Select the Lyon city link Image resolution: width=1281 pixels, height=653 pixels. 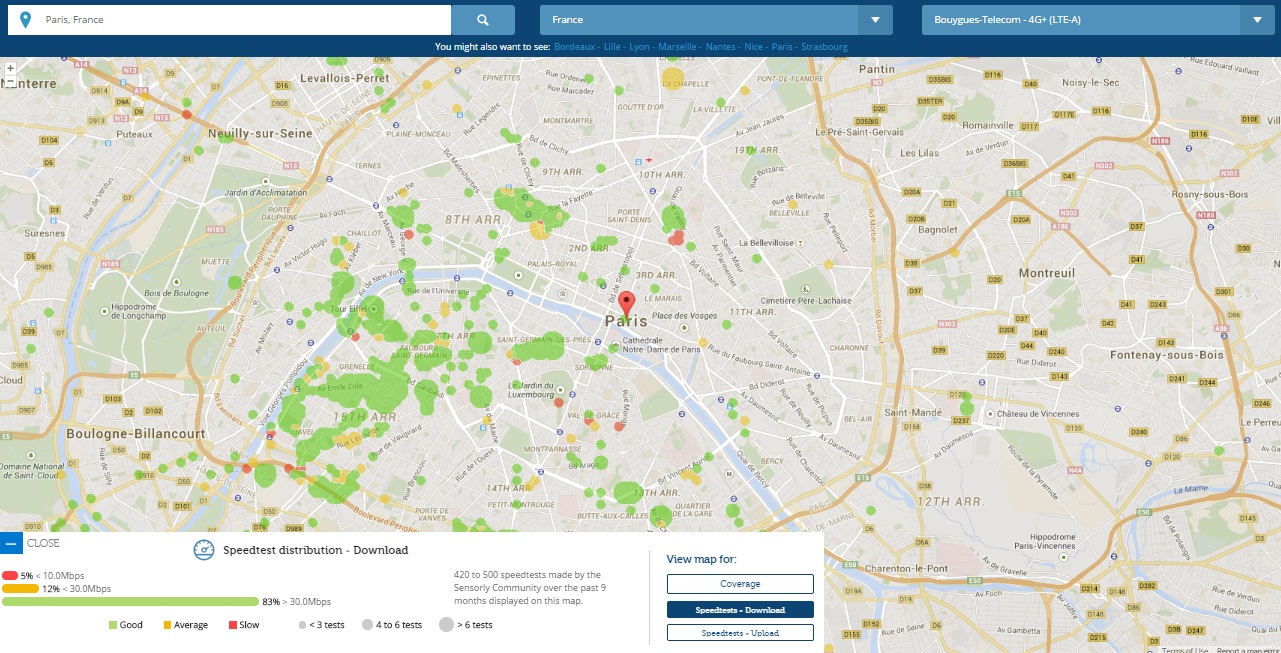point(639,47)
